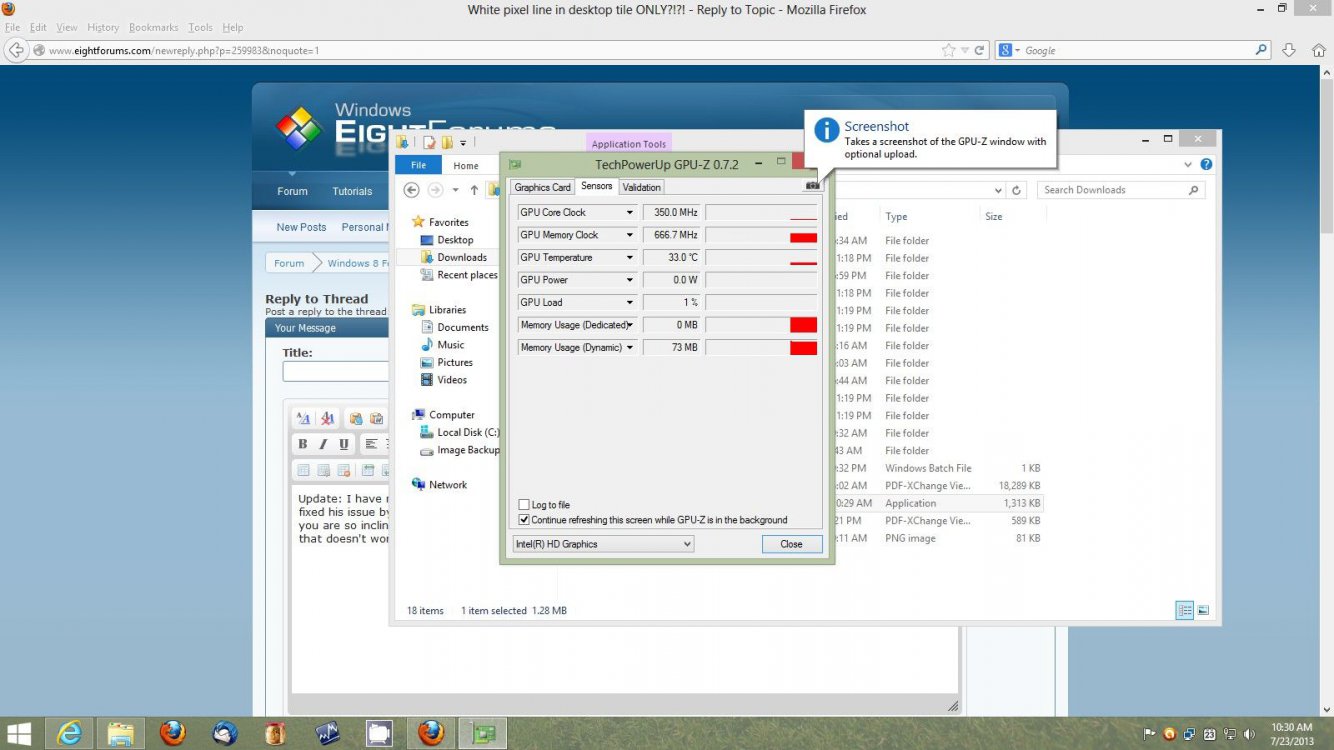Enable the Log to file checkbox
The height and width of the screenshot is (750, 1334).
[524, 505]
